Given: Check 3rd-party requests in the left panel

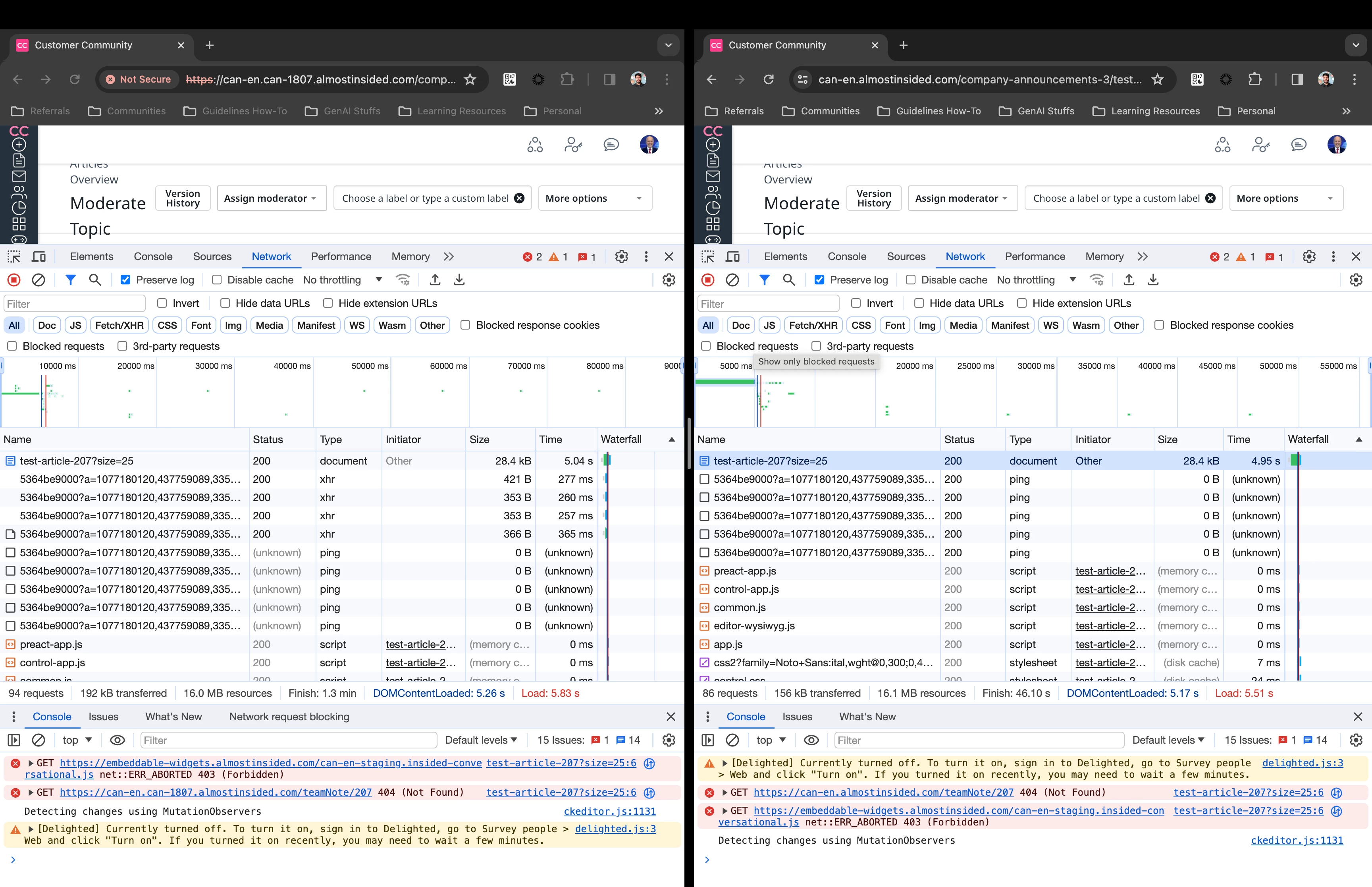Looking at the screenshot, I should click(122, 346).
